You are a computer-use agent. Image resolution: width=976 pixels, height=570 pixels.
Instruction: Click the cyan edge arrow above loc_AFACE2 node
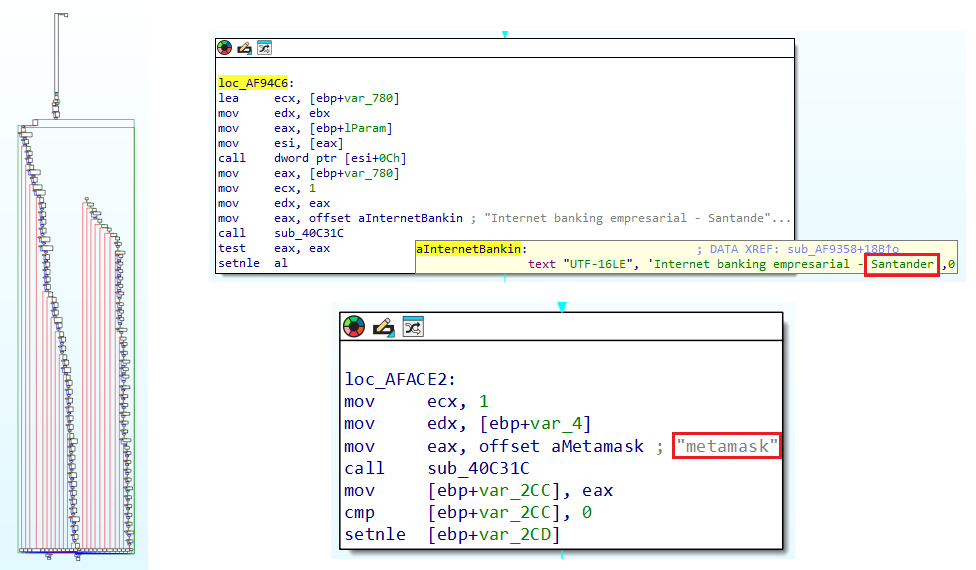point(561,306)
